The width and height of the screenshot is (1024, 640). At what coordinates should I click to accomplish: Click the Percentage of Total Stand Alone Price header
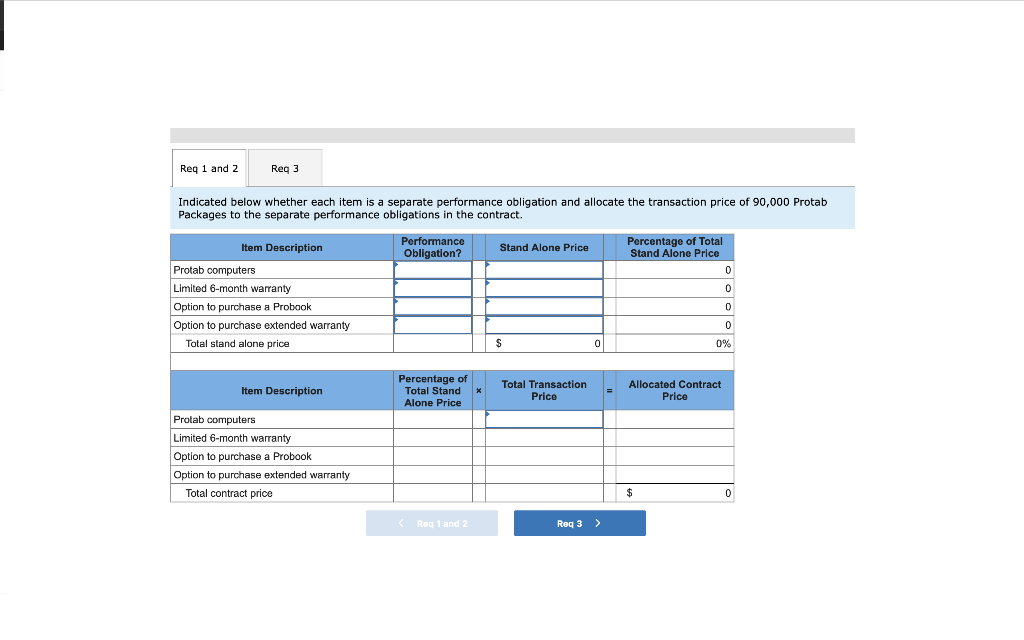(x=674, y=247)
